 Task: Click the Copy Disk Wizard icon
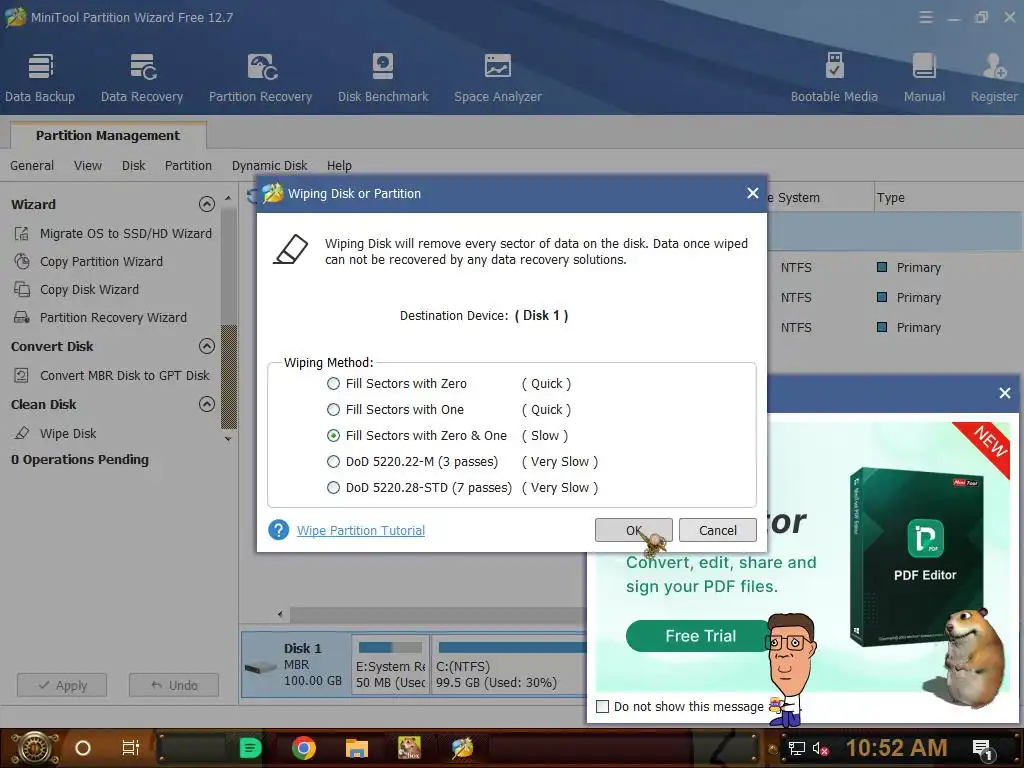pos(22,289)
